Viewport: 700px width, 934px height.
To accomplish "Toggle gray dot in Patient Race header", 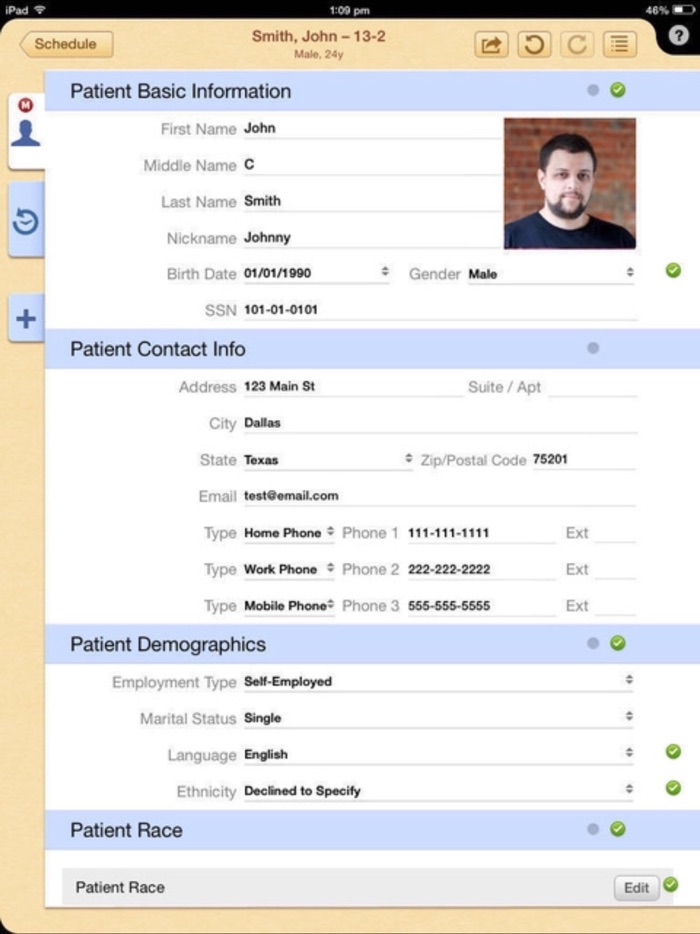I will coord(593,829).
